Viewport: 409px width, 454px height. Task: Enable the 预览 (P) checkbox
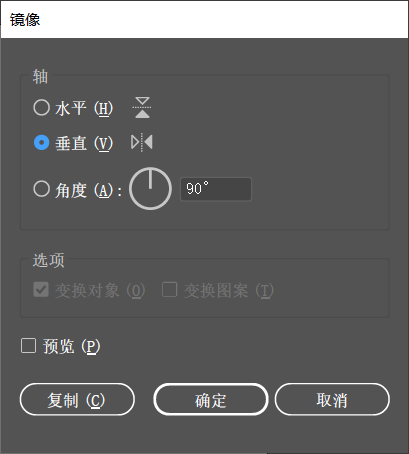(28, 345)
